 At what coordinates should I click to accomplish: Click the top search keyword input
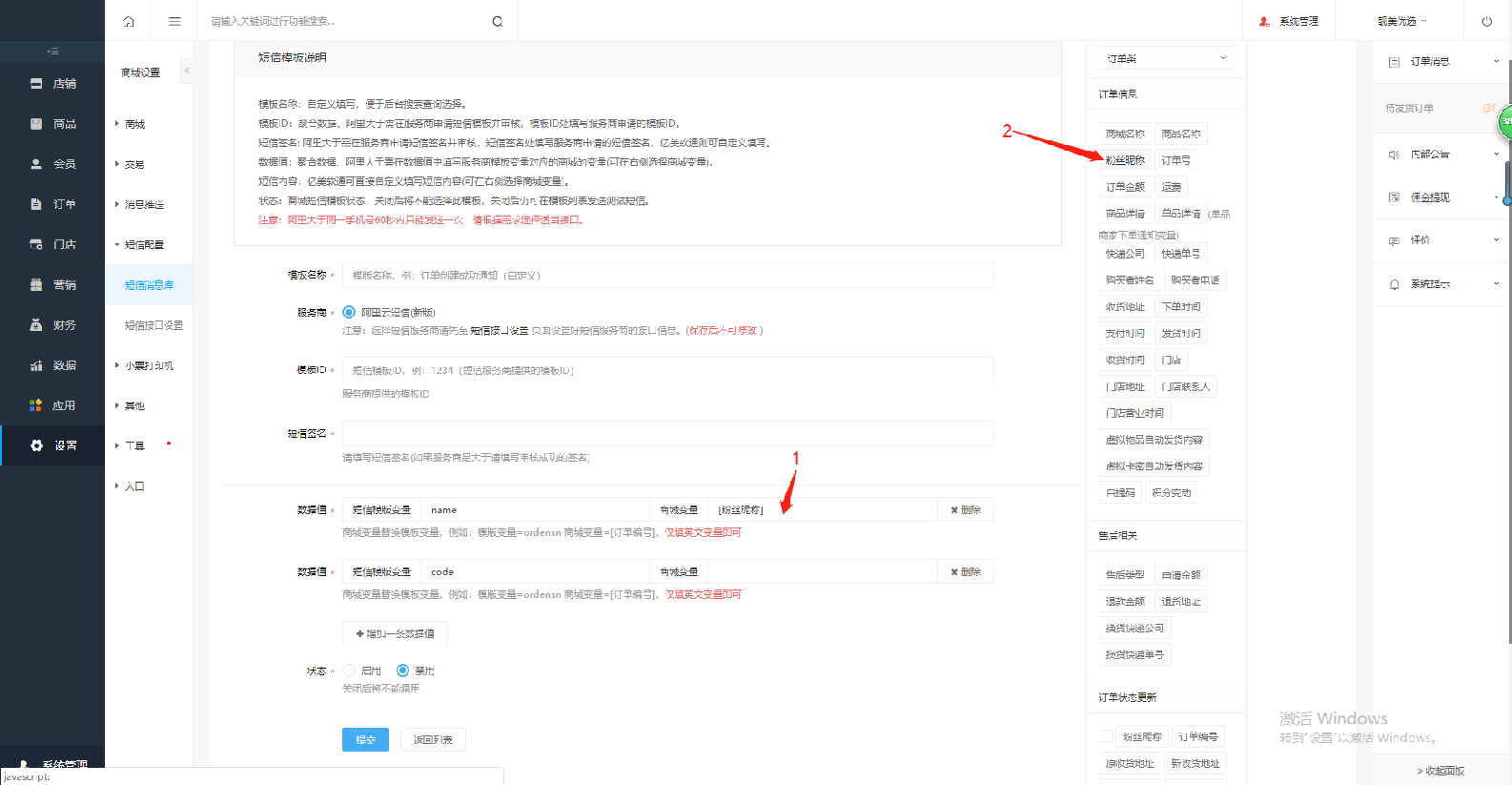click(x=343, y=21)
